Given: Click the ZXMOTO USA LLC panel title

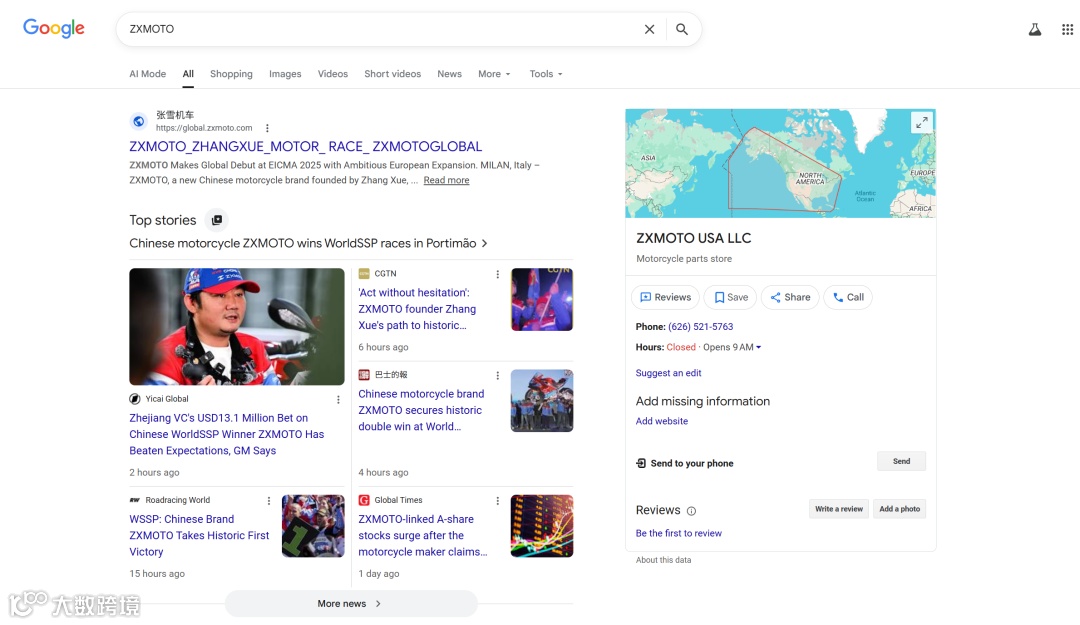Looking at the screenshot, I should coord(694,238).
